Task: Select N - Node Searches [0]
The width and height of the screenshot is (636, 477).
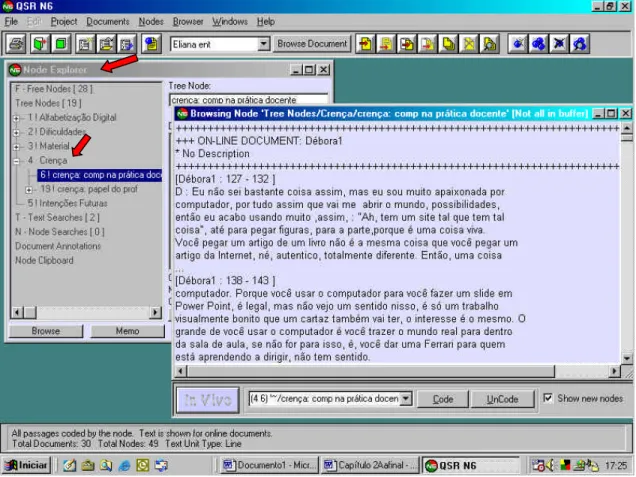Action: click(60, 232)
